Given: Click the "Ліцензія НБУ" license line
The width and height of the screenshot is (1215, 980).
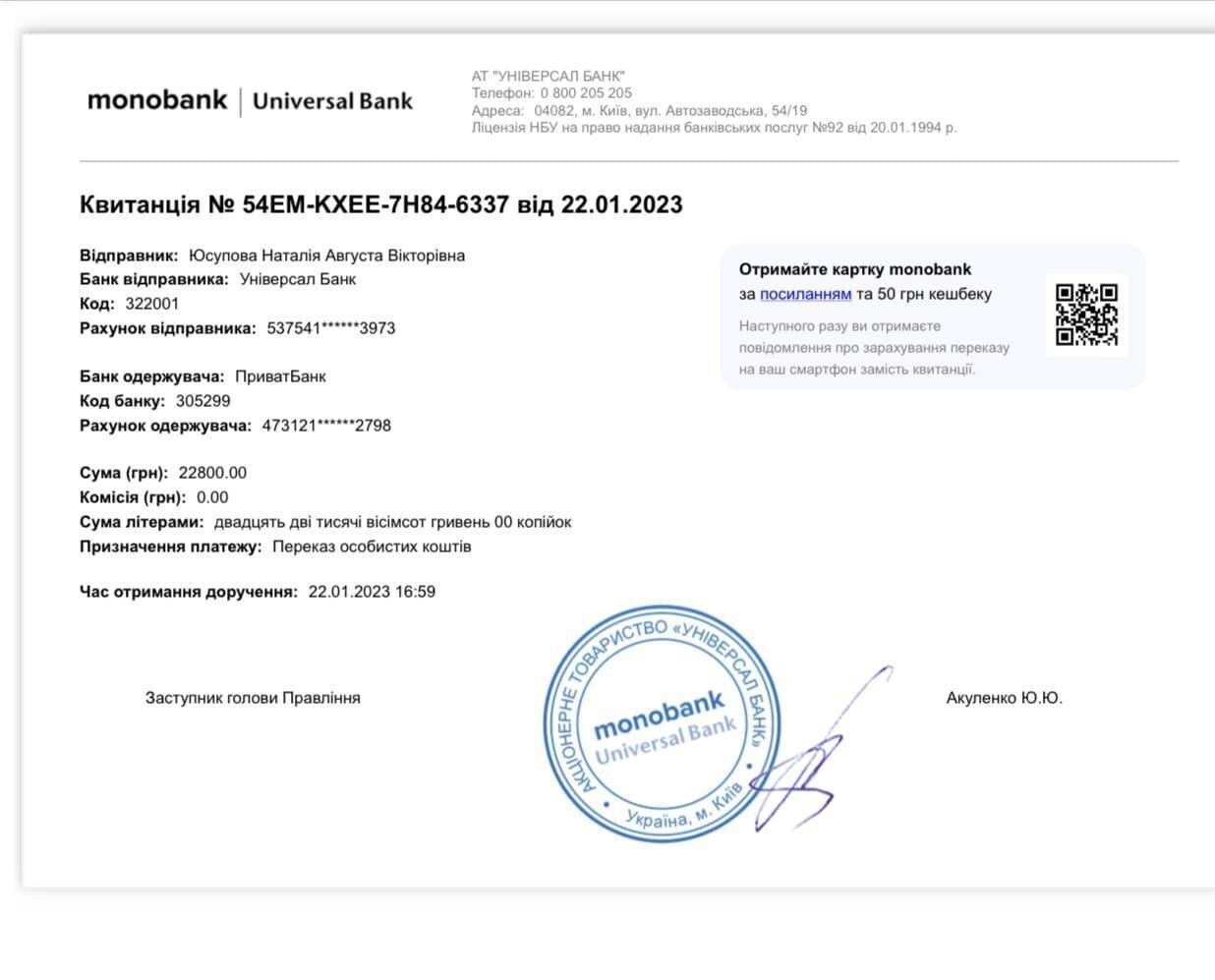Looking at the screenshot, I should [x=714, y=127].
